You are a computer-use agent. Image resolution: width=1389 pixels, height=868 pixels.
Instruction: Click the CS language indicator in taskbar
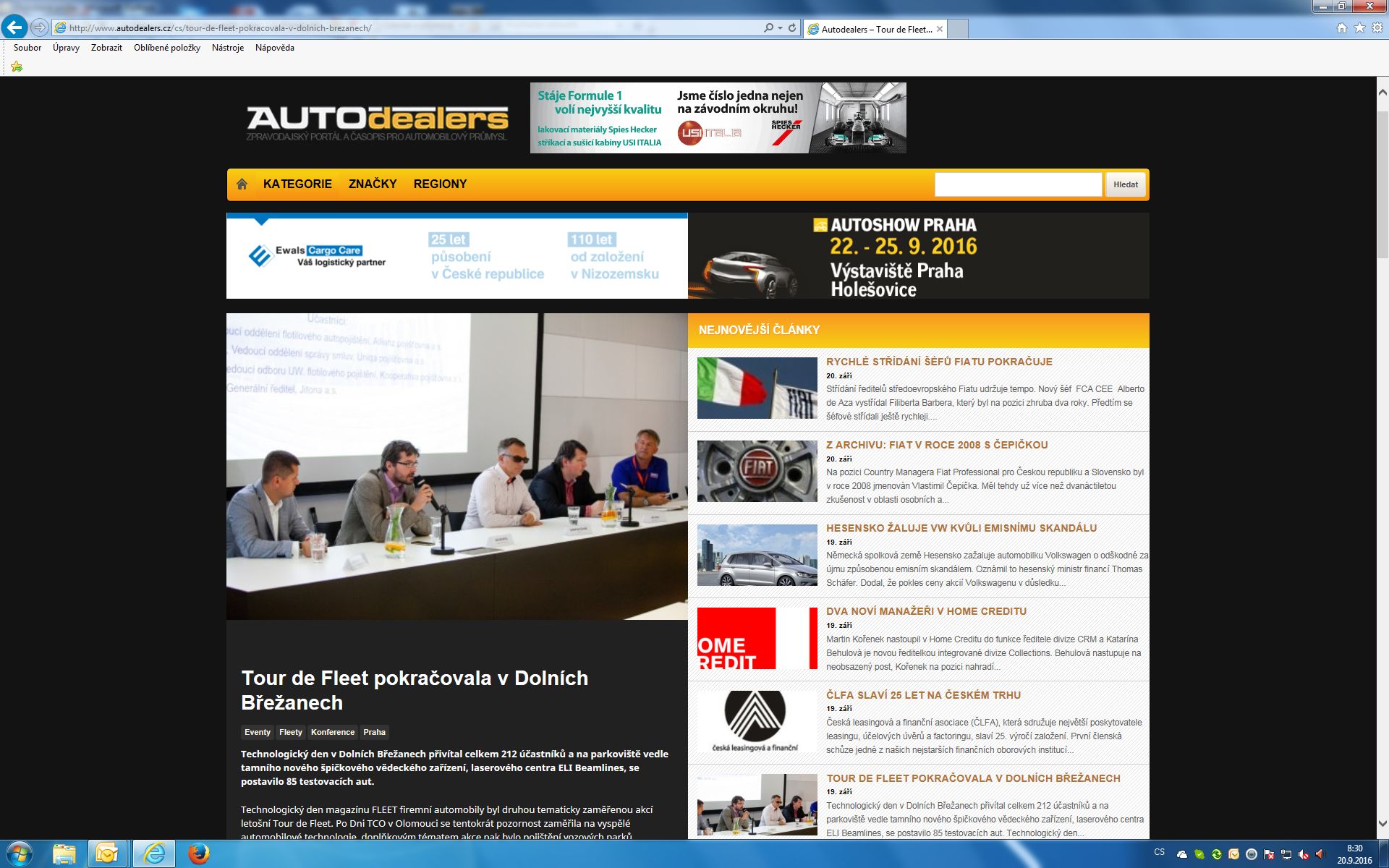1159,852
